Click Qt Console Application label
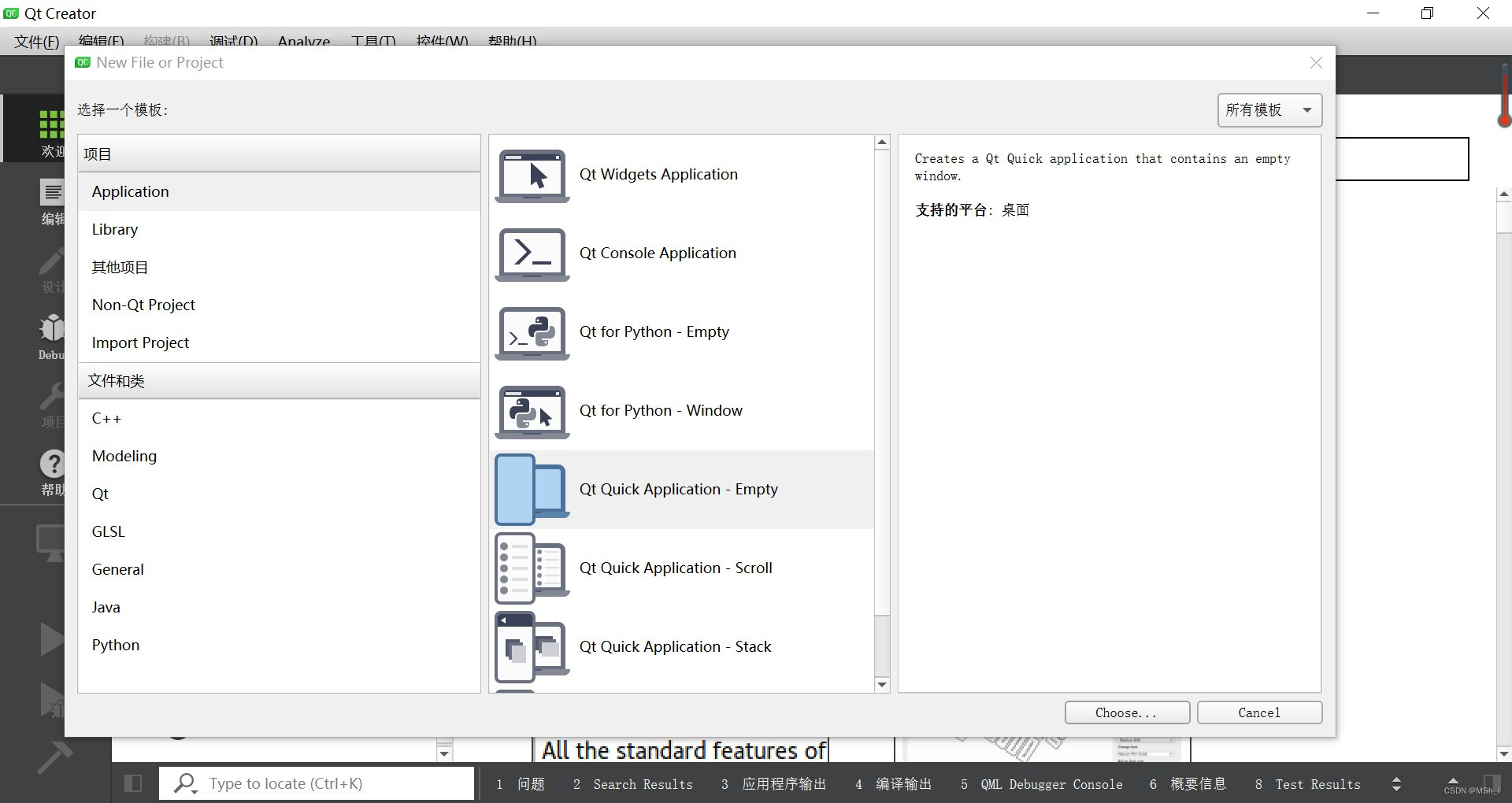The height and width of the screenshot is (803, 1512). [658, 253]
